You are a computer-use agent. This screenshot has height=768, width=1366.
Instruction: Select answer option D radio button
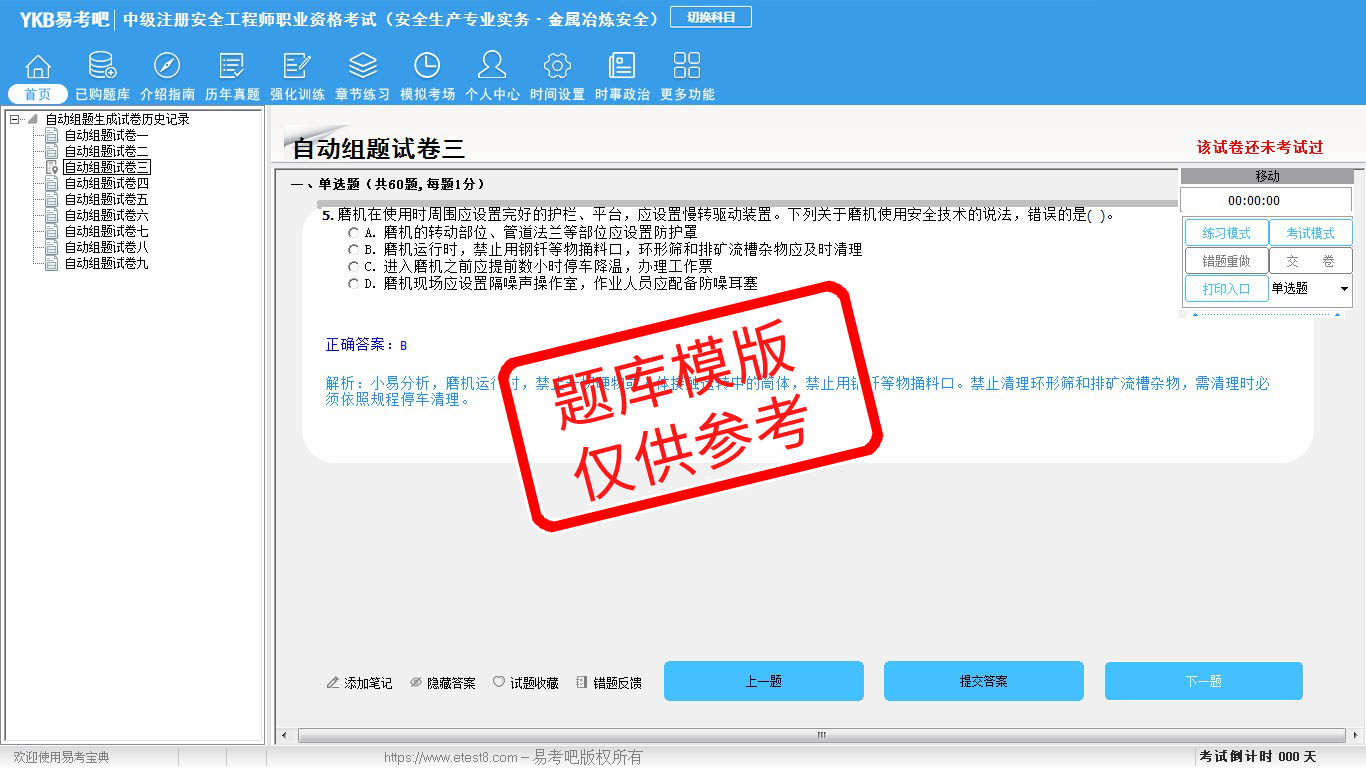pyautogui.click(x=353, y=284)
